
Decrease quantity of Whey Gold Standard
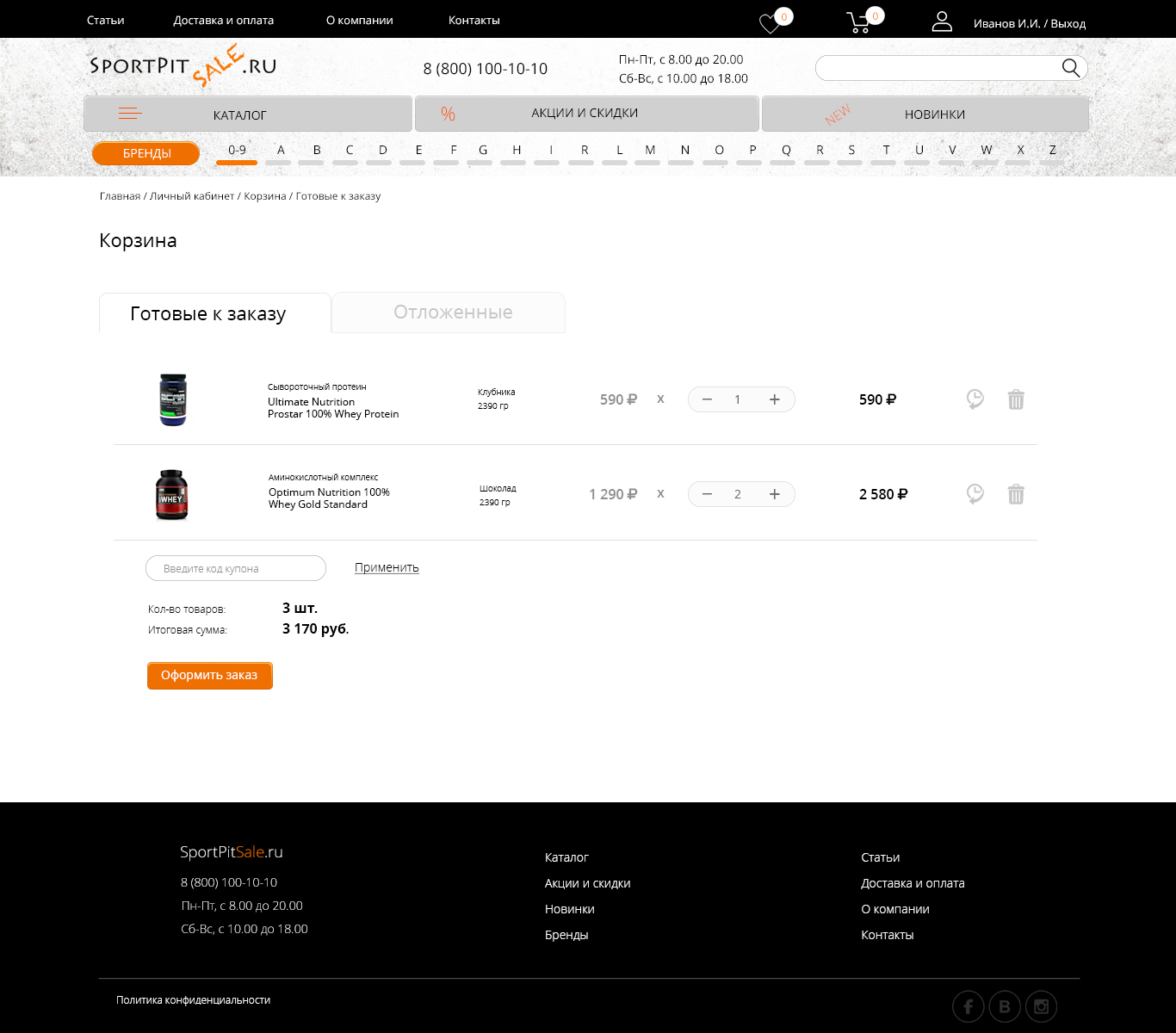tap(707, 494)
